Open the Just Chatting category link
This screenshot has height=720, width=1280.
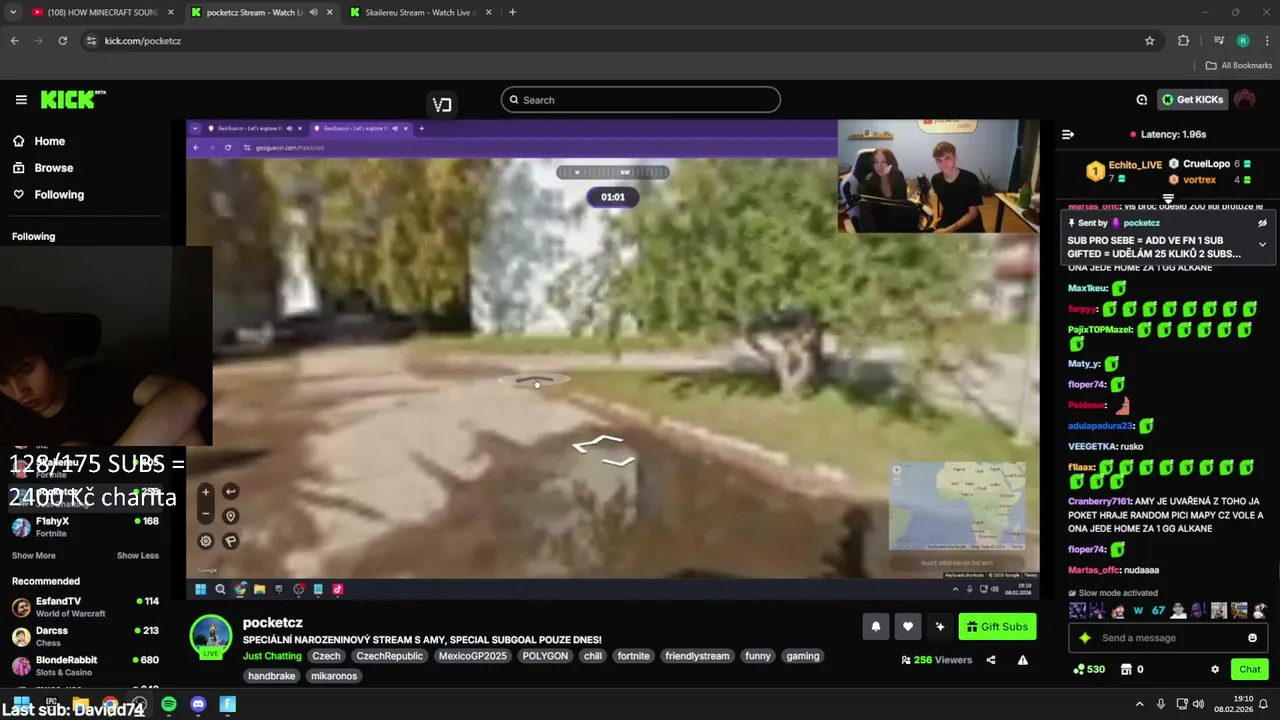(272, 656)
